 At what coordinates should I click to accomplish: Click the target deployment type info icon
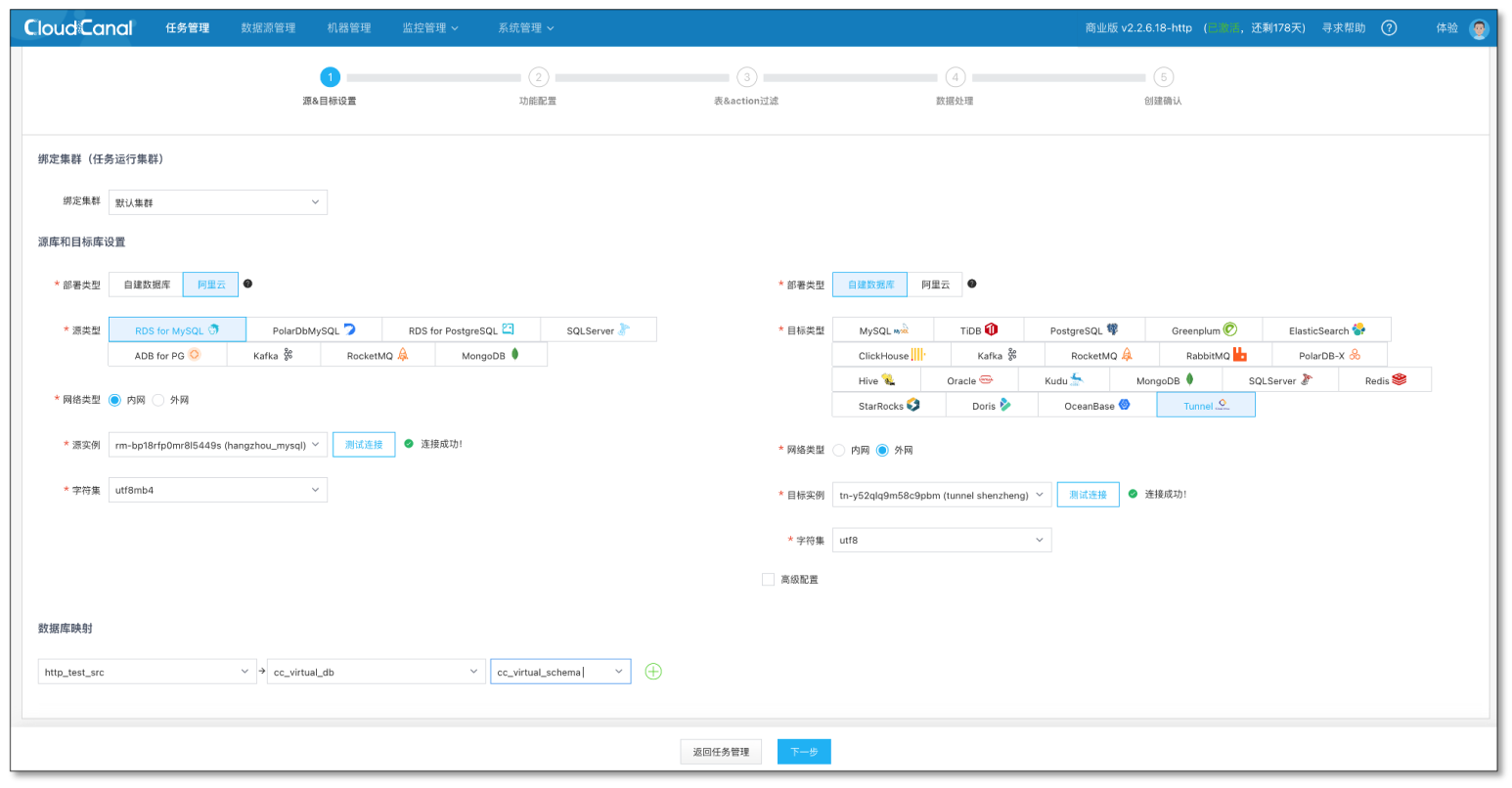coord(971,284)
